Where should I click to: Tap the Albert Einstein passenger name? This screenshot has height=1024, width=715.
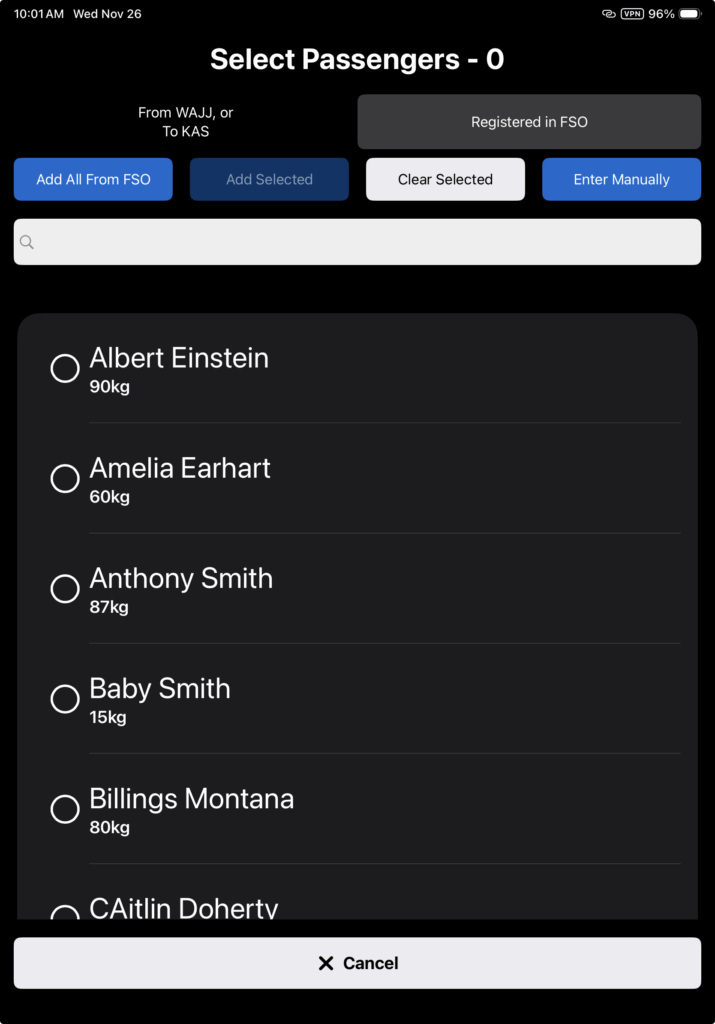(179, 358)
